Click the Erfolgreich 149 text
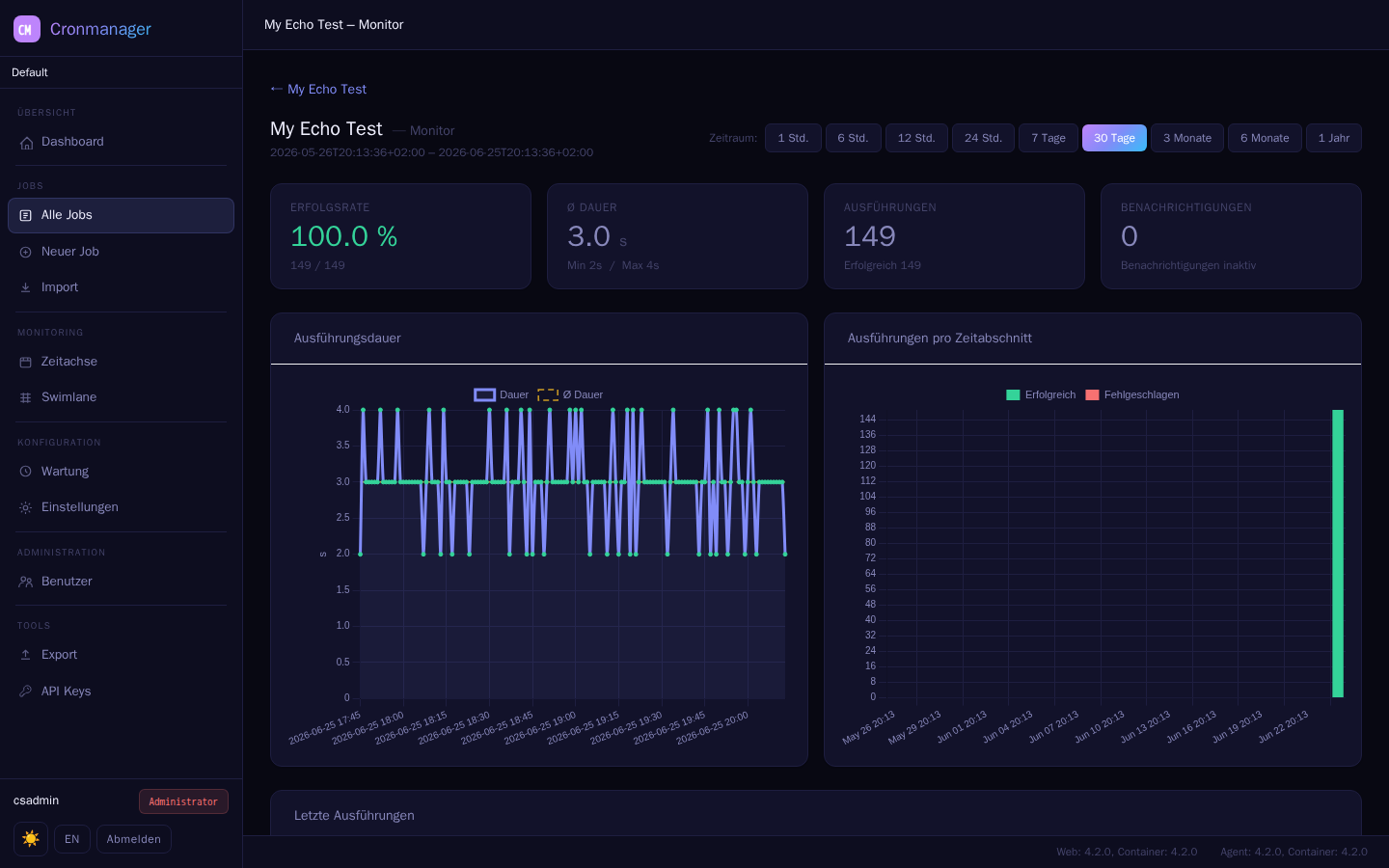Image resolution: width=1389 pixels, height=868 pixels. 883,265
